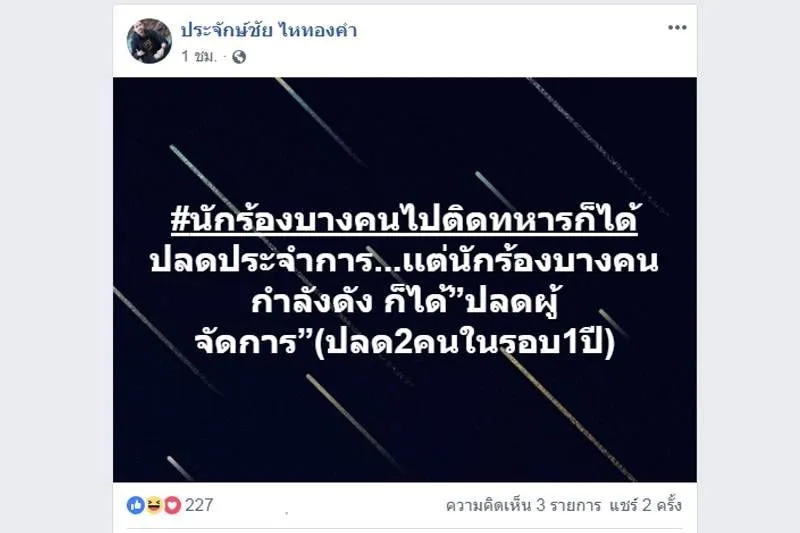Image resolution: width=800 pixels, height=533 pixels.
Task: Open the three-dot post options menu
Action: (x=677, y=28)
